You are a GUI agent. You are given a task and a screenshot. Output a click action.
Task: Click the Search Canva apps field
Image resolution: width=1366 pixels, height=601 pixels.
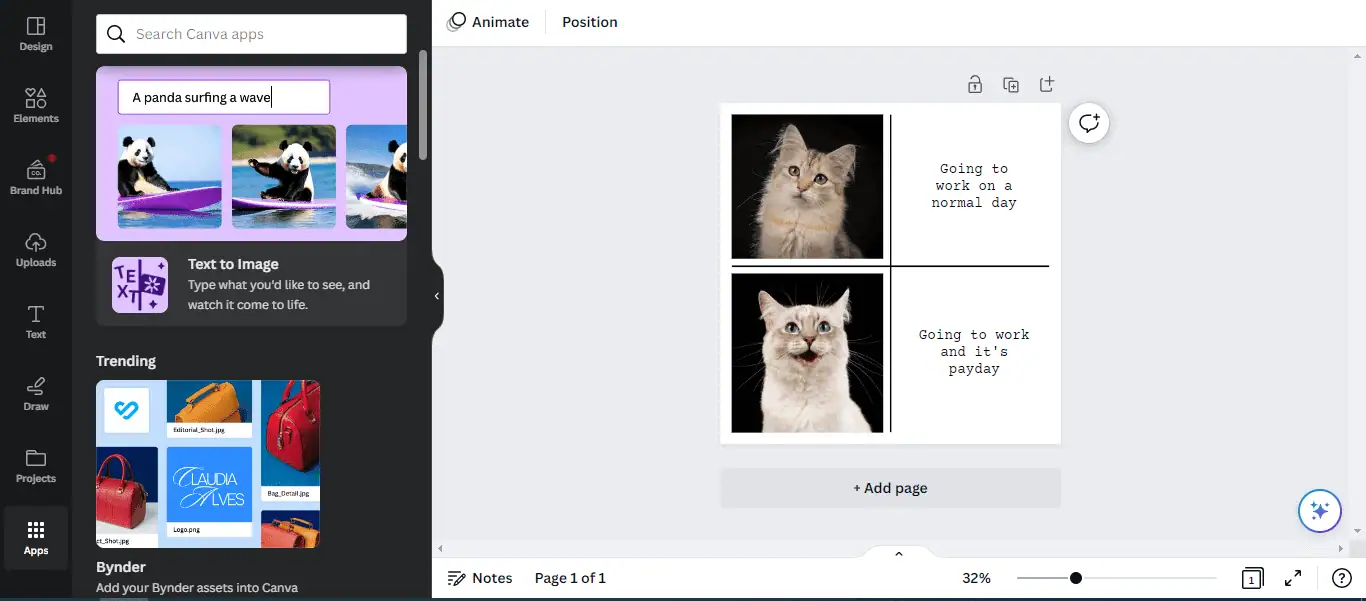pos(250,33)
